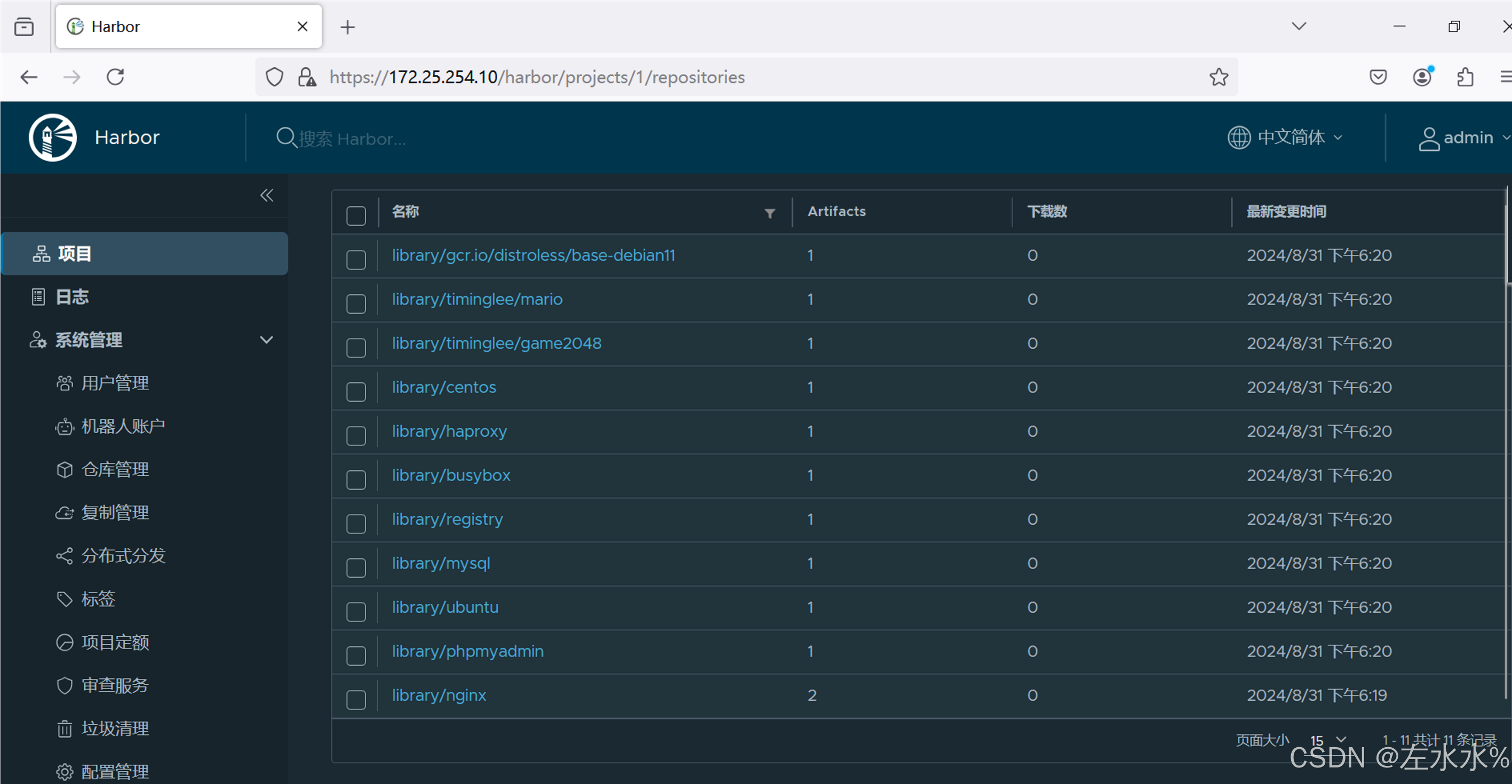The width and height of the screenshot is (1512, 784).
Task: Open library/gcr.io/distroless/base-debian11 repository link
Action: (x=533, y=255)
